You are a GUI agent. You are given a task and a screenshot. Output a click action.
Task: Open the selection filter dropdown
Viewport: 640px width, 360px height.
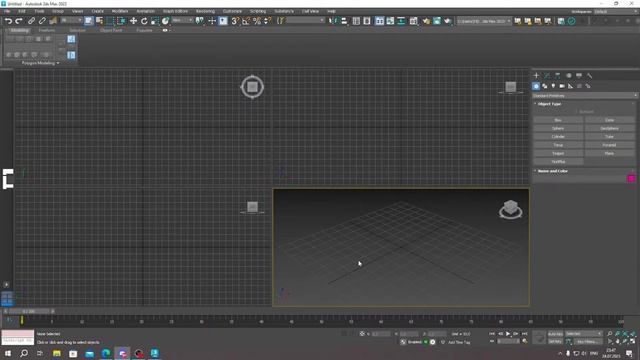(x=71, y=20)
